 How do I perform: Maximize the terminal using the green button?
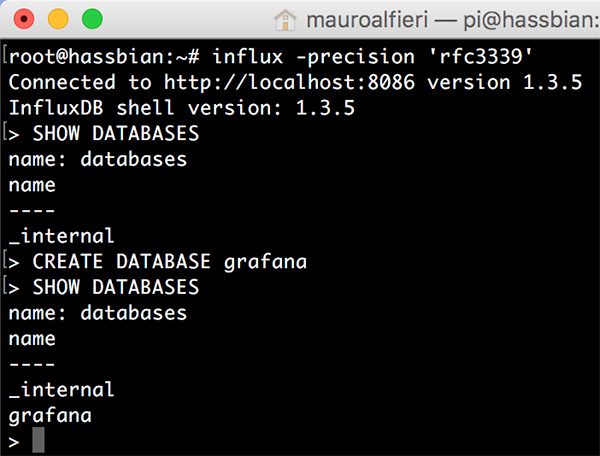(x=92, y=18)
